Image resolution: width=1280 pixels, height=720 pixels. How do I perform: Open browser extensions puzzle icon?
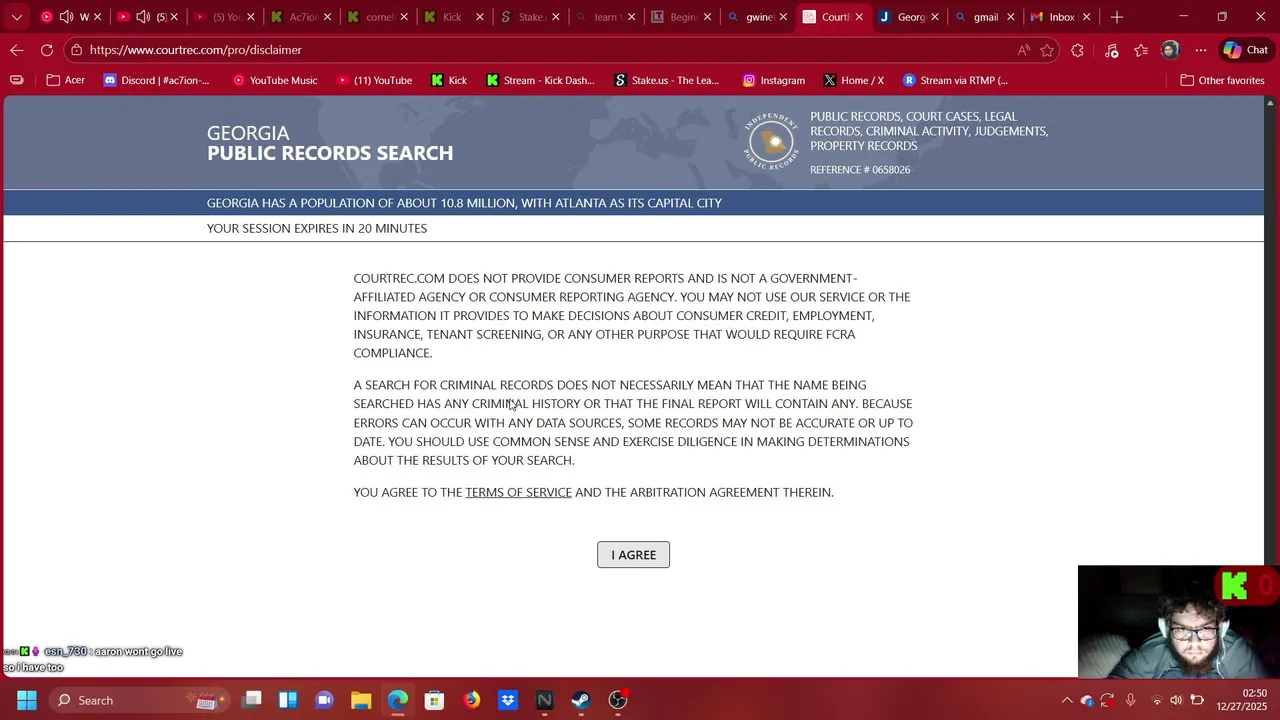pyautogui.click(x=1077, y=50)
